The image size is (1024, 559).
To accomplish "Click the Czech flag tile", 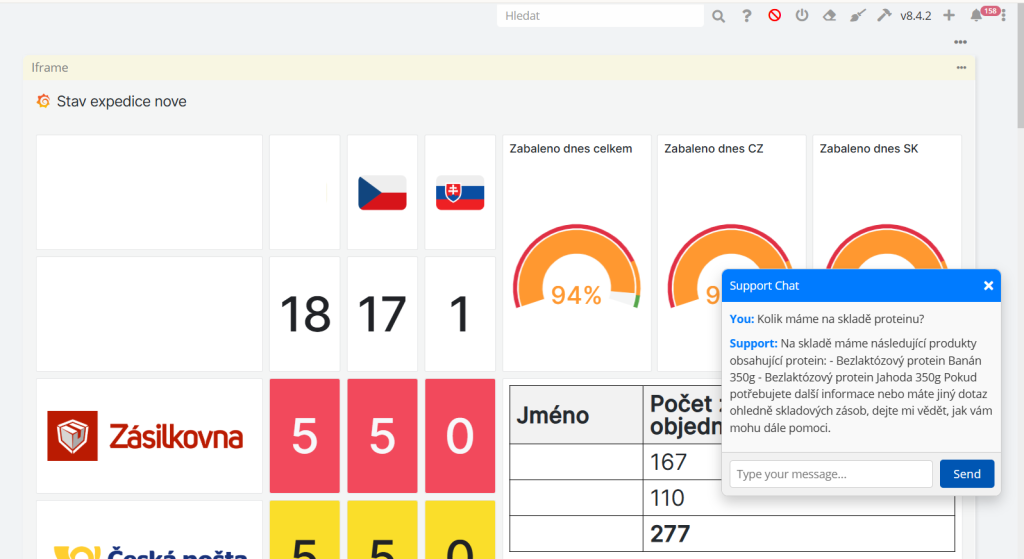I will 382,192.
